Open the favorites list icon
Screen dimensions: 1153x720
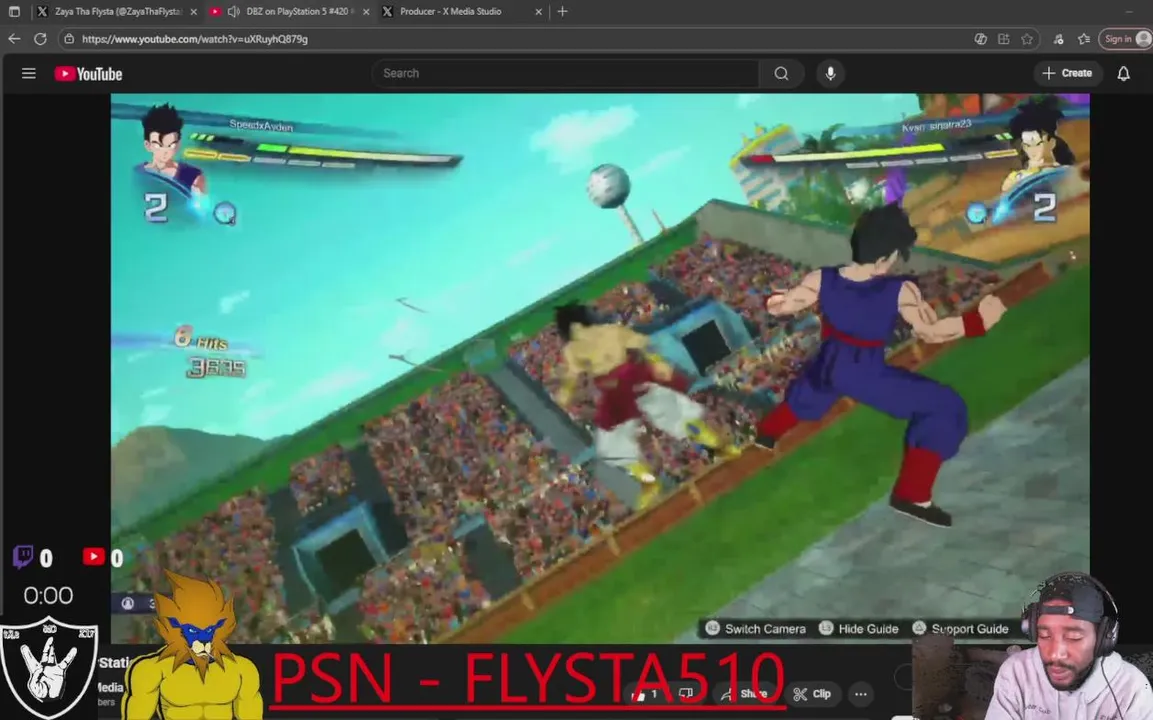(1084, 39)
